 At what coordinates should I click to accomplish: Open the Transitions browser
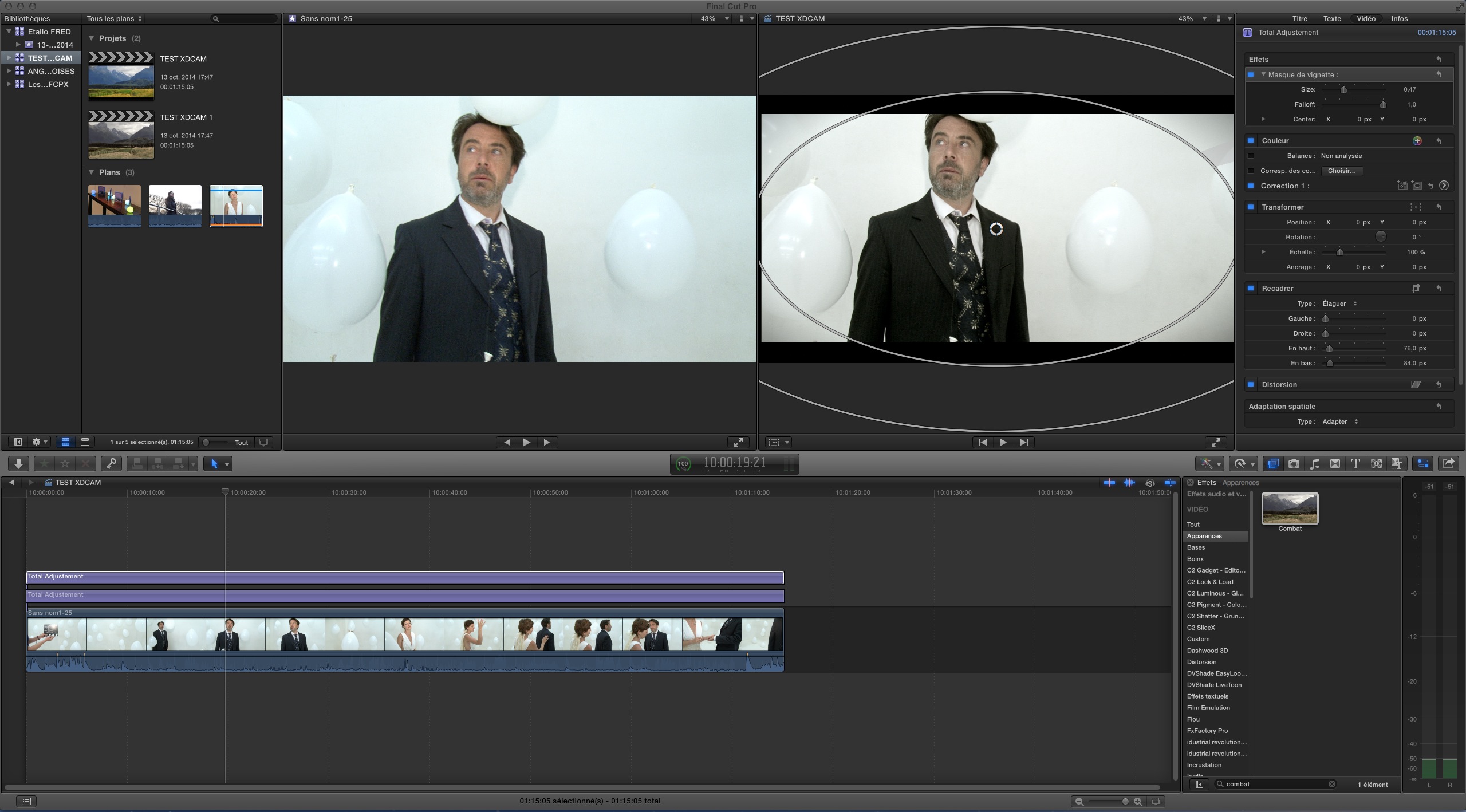coord(1335,463)
